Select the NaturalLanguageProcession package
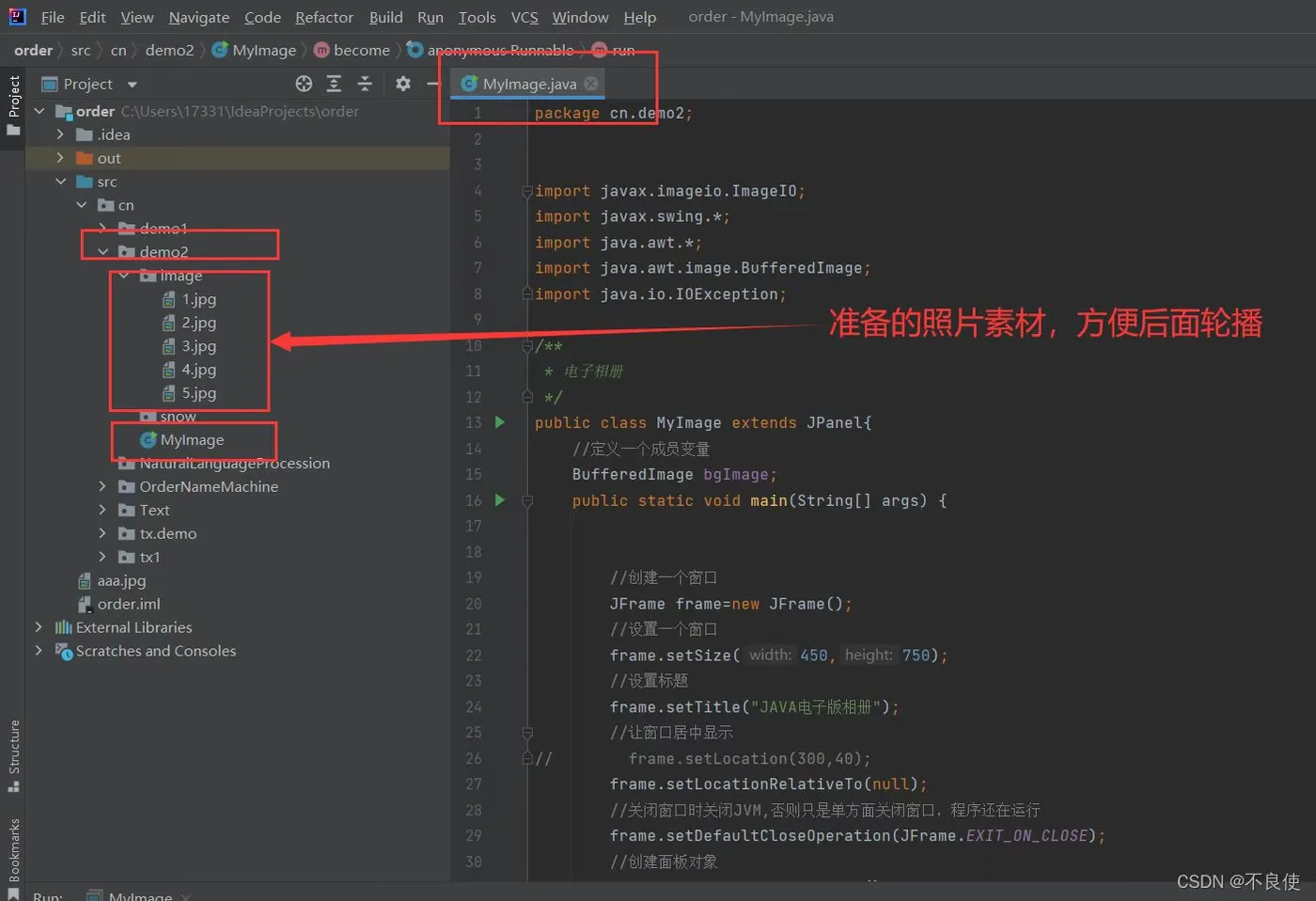This screenshot has height=901, width=1316. coord(225,463)
